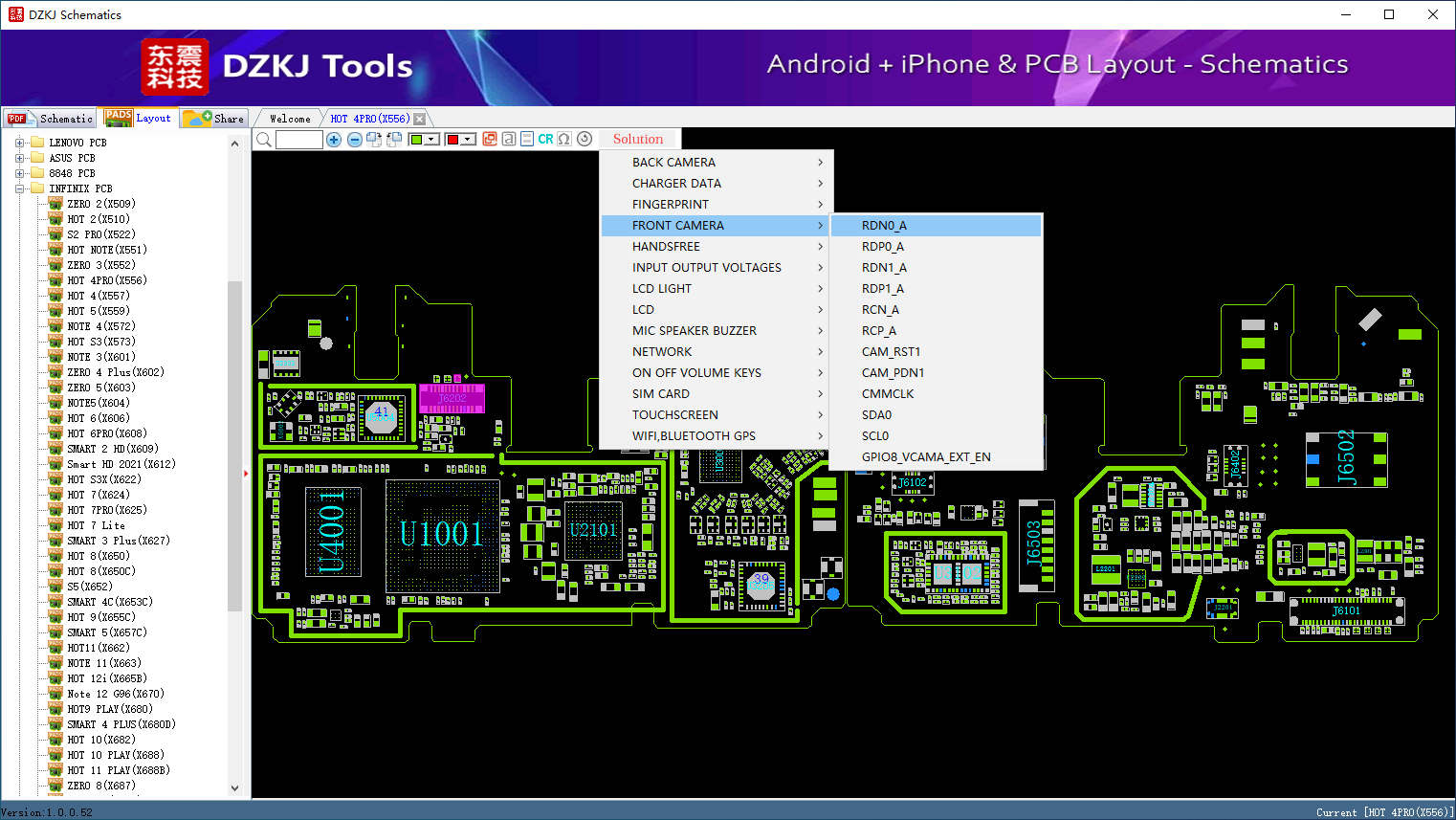Click the HOT 6PRO(X608) board icon
The image size is (1456, 820).
click(55, 433)
